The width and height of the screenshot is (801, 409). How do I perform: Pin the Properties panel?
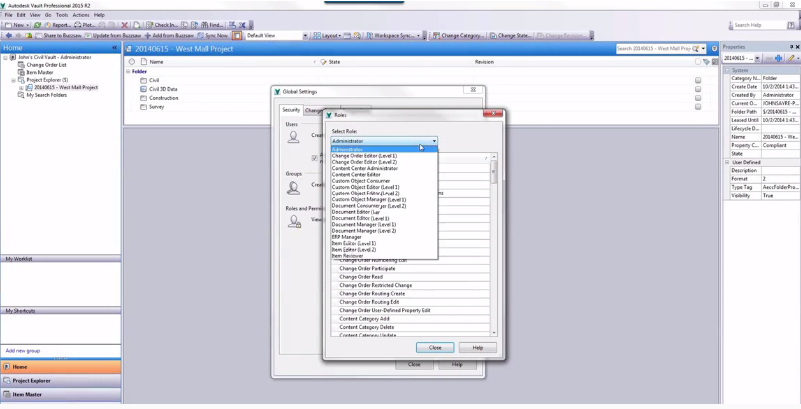[x=792, y=47]
